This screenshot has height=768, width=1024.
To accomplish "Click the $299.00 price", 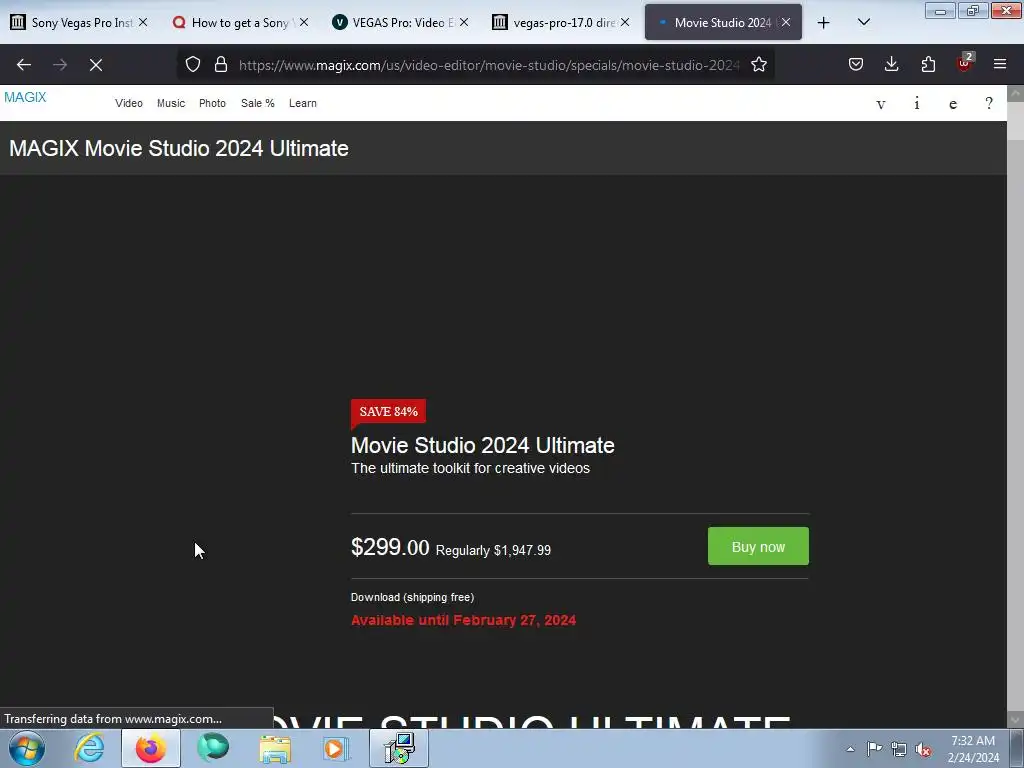I will 390,547.
